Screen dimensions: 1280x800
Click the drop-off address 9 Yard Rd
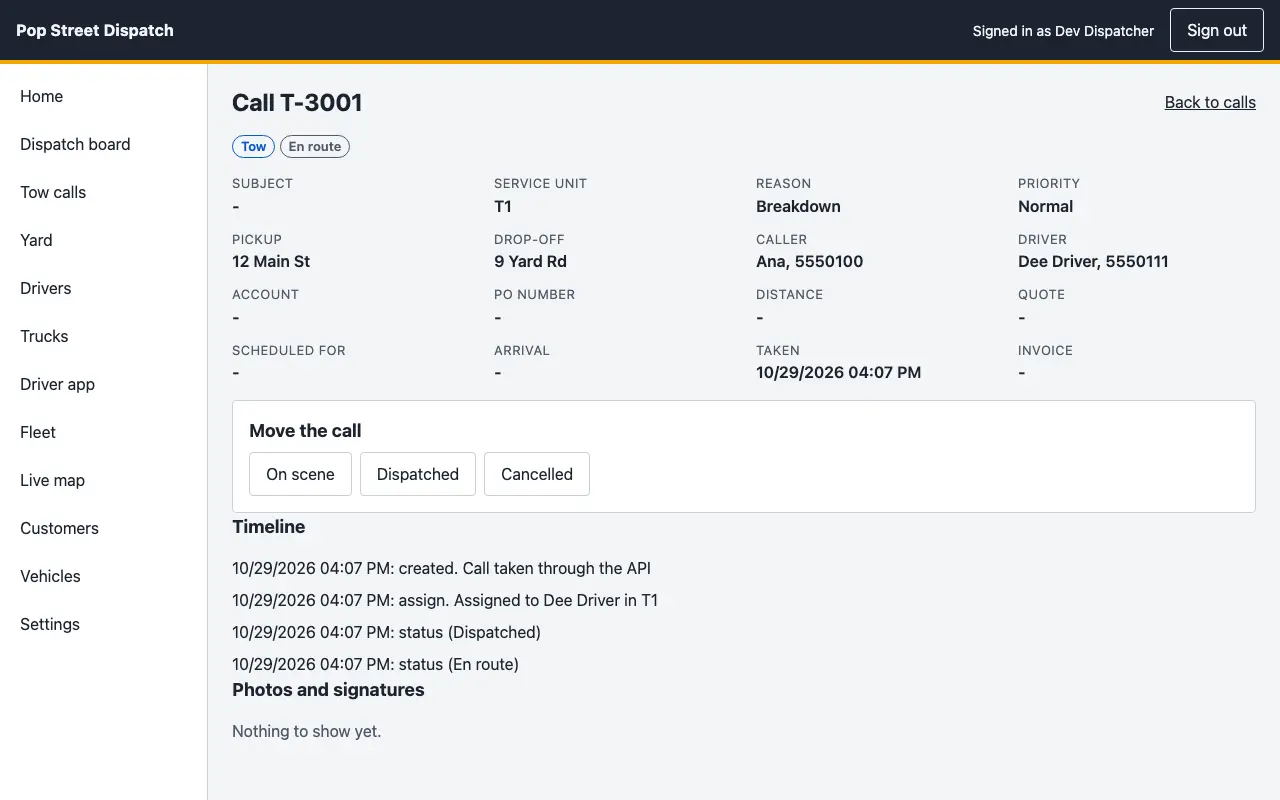coord(530,261)
